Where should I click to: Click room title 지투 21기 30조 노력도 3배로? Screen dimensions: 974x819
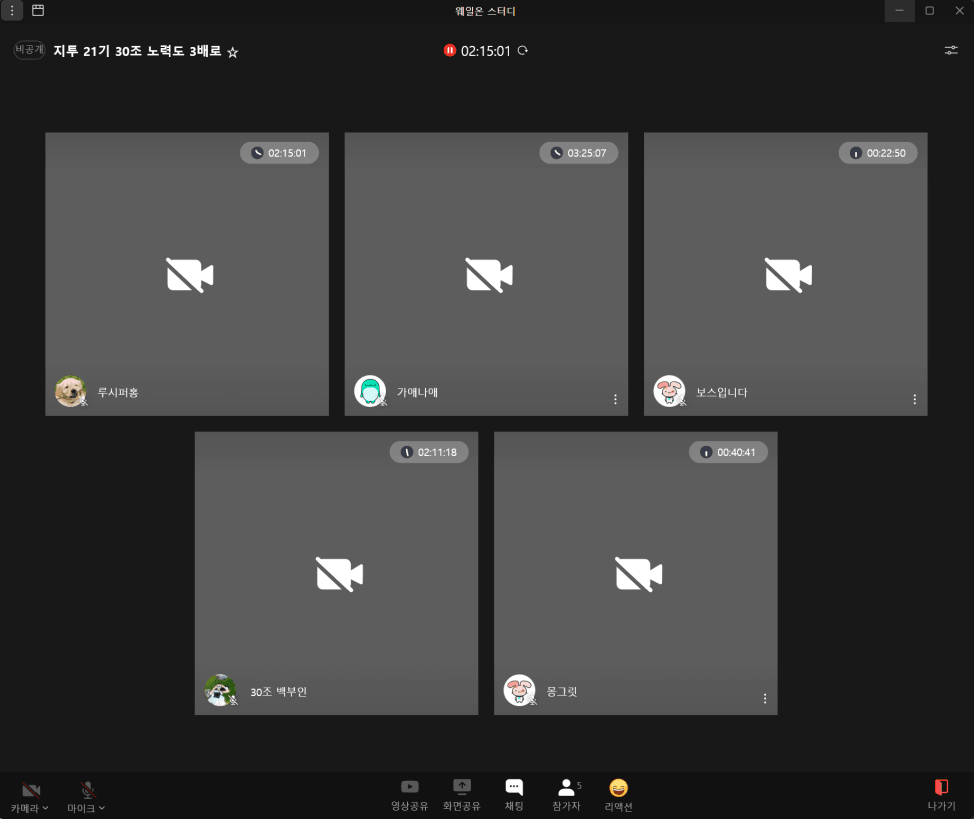click(137, 51)
